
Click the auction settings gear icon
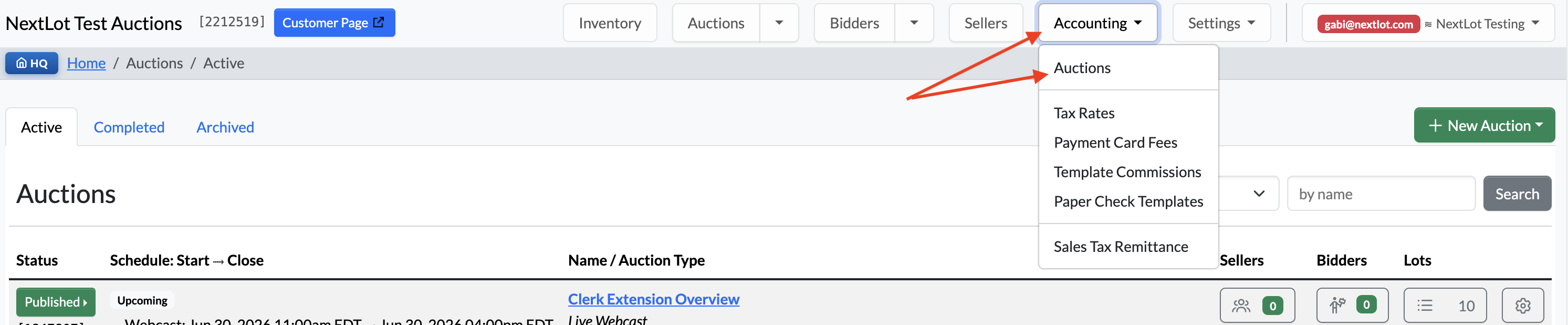pyautogui.click(x=1522, y=305)
